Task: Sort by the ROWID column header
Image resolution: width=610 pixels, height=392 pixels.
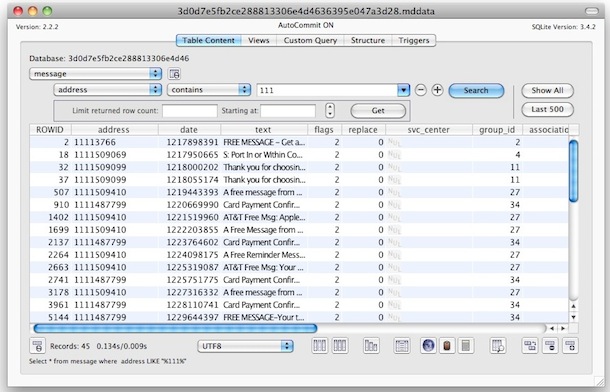Action: click(50, 130)
